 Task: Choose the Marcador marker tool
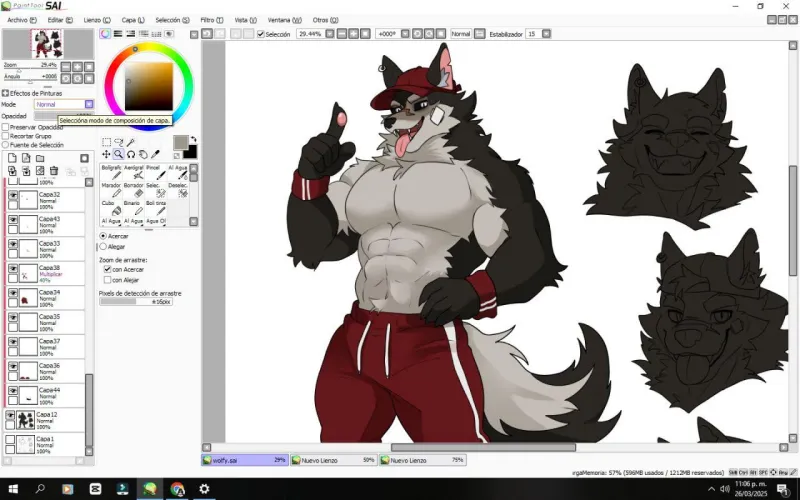click(111, 190)
